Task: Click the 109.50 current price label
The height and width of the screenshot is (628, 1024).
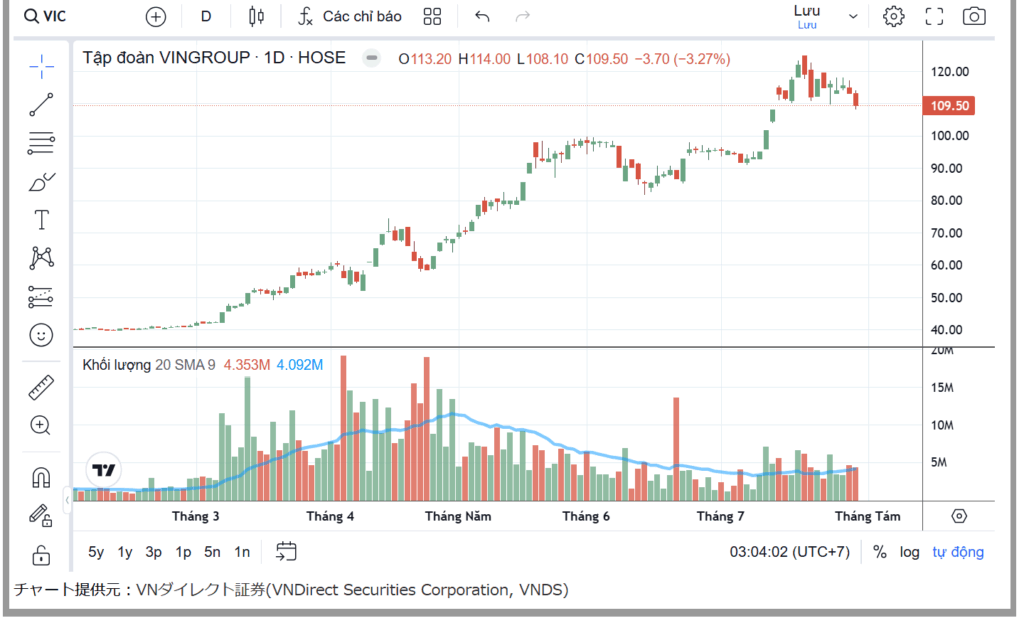Action: 949,106
